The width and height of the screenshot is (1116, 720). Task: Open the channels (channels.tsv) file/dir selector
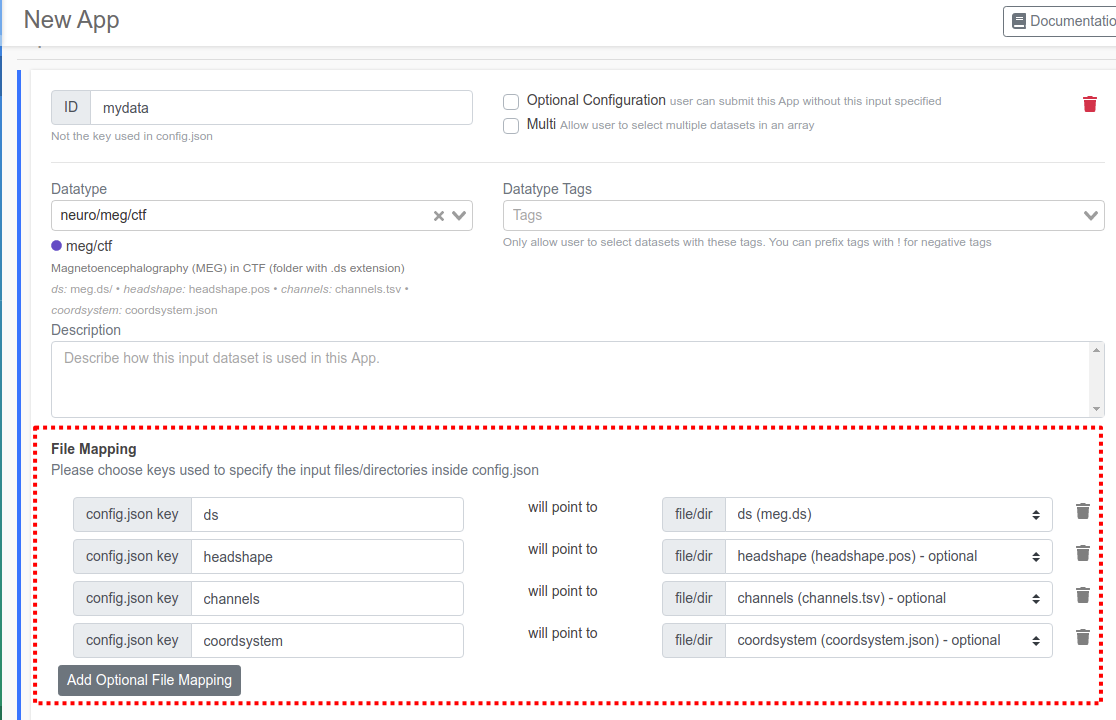click(888, 598)
